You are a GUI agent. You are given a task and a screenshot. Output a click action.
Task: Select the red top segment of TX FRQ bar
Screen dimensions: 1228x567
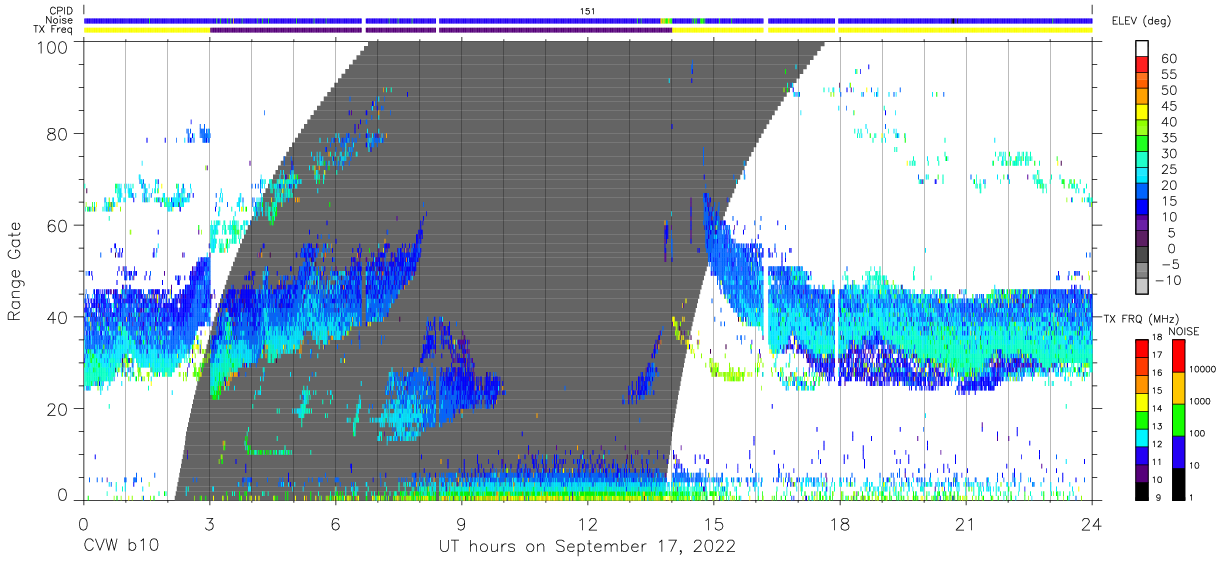(1141, 348)
